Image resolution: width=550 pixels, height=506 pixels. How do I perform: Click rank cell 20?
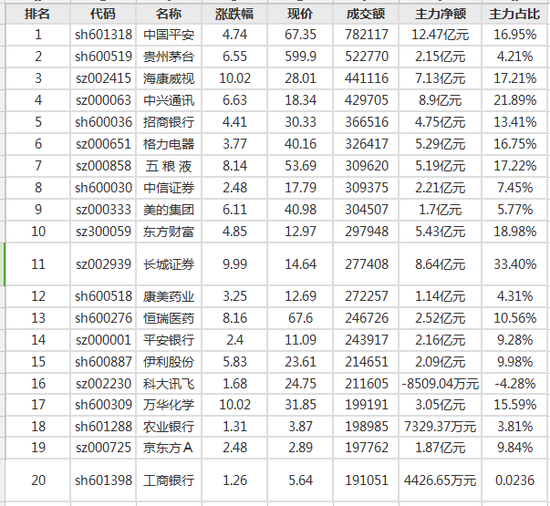38,480
